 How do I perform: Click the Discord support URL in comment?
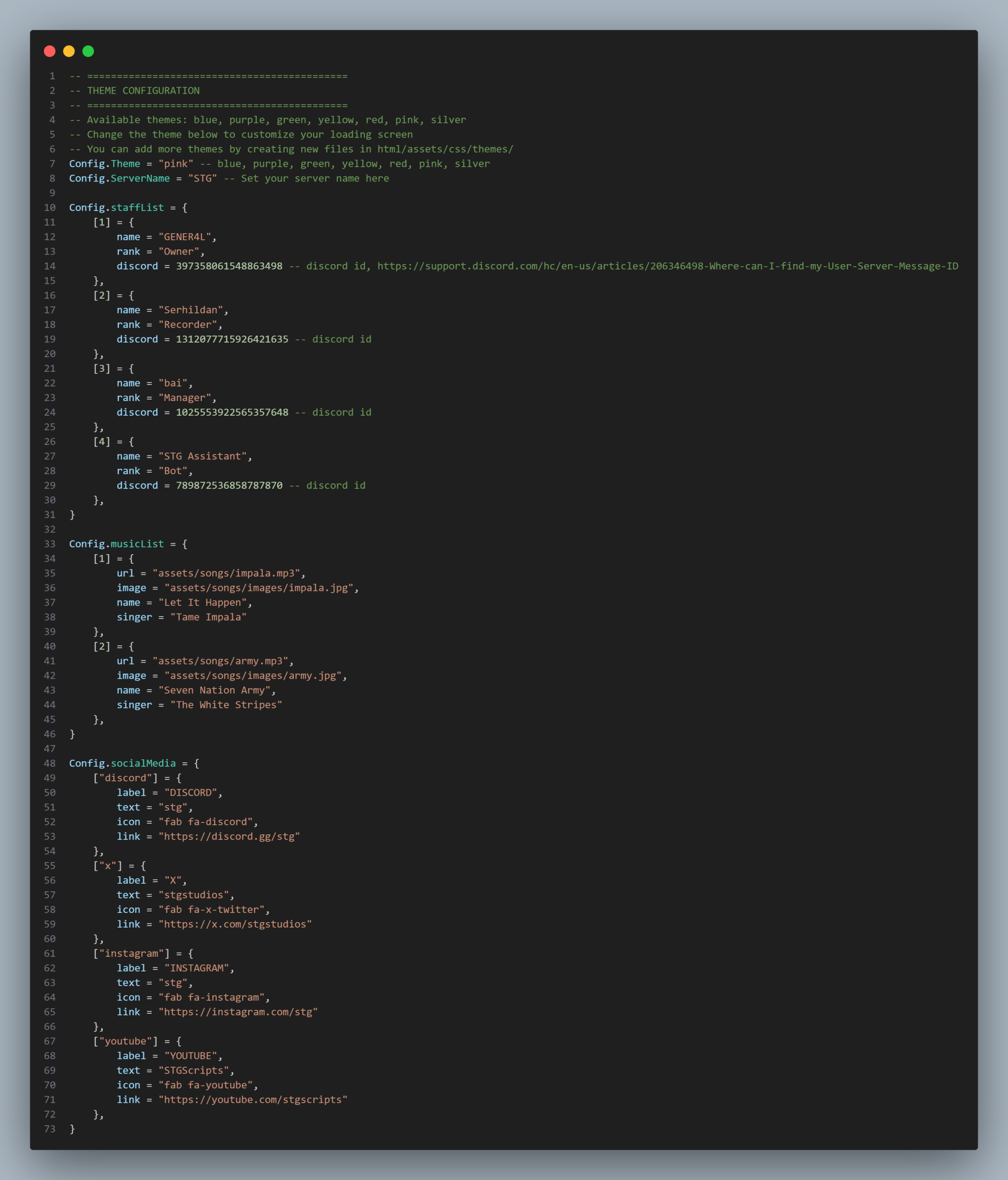coord(667,266)
